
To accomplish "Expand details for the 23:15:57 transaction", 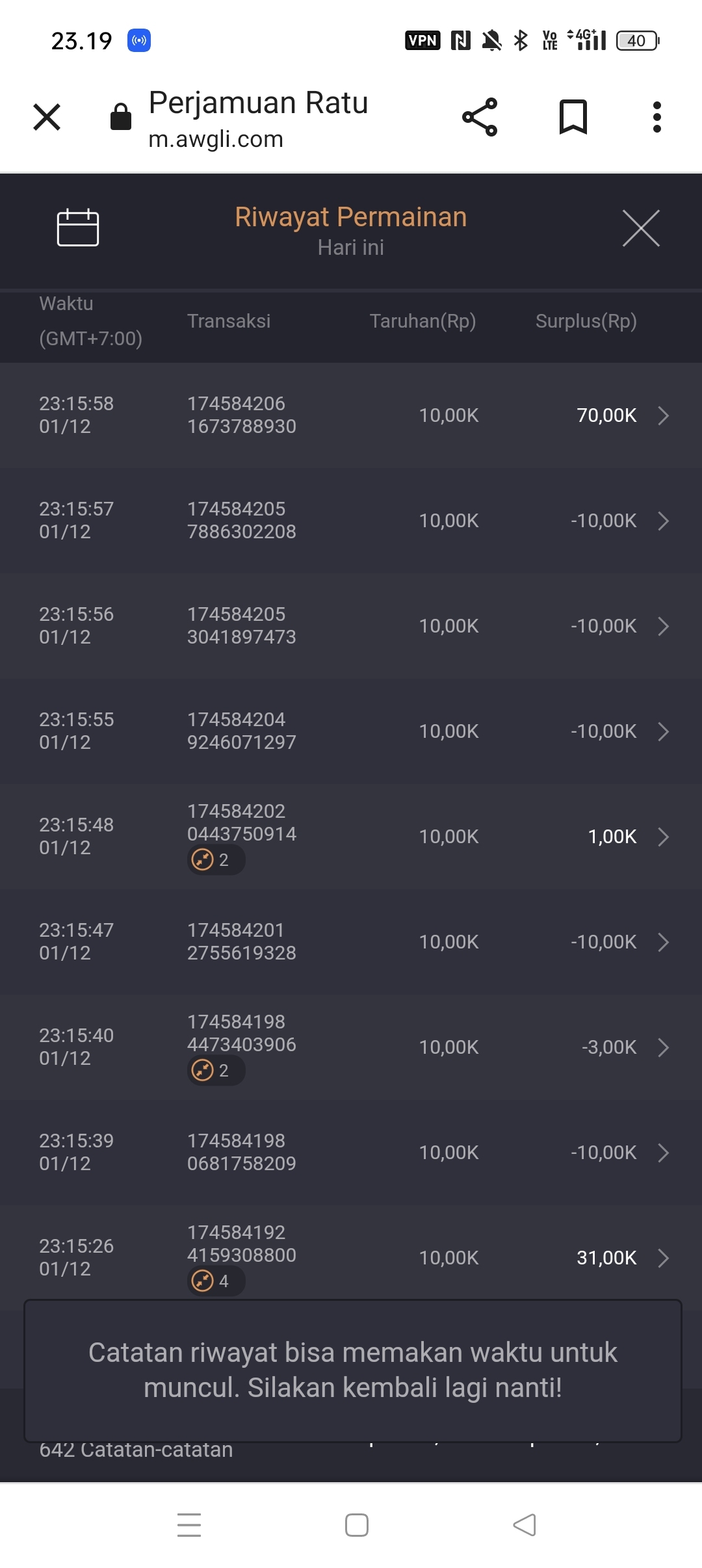I will (663, 521).
